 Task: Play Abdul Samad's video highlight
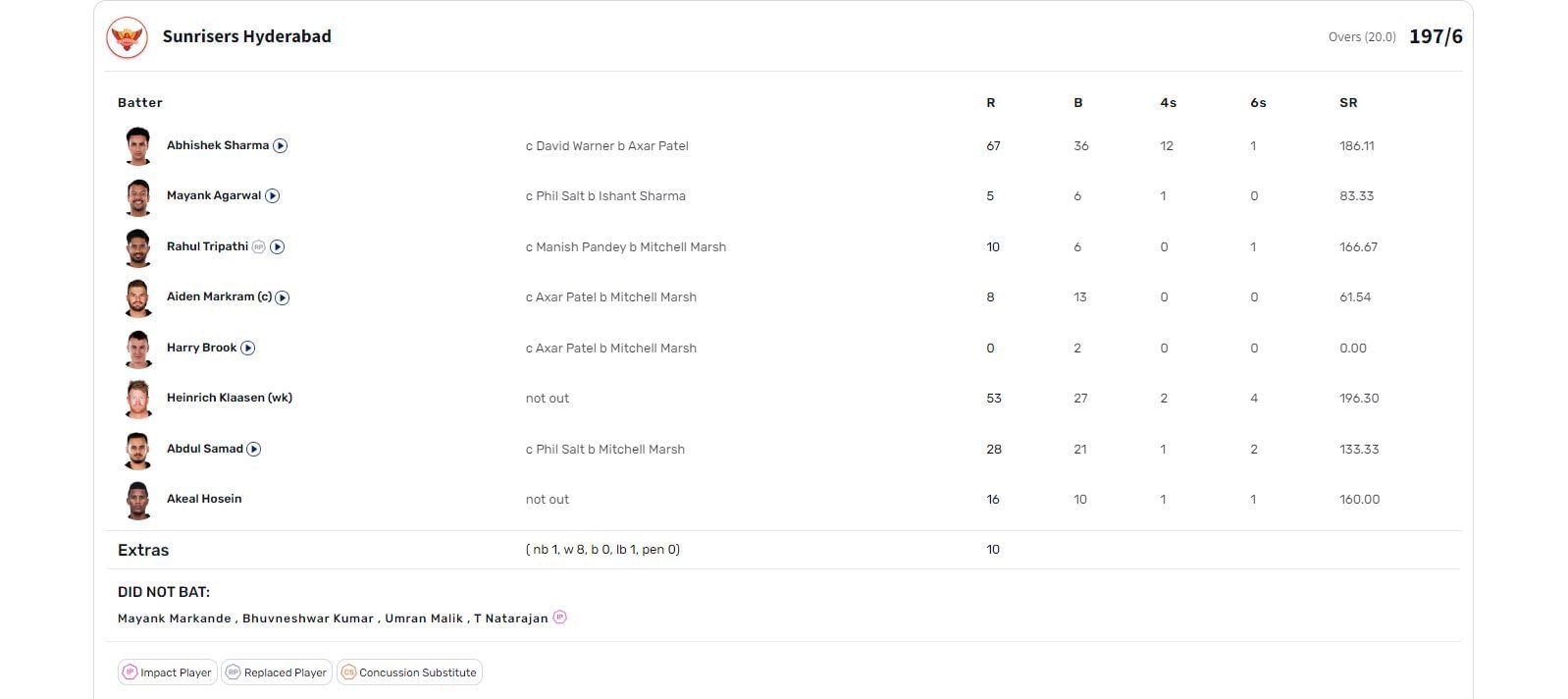click(x=254, y=449)
